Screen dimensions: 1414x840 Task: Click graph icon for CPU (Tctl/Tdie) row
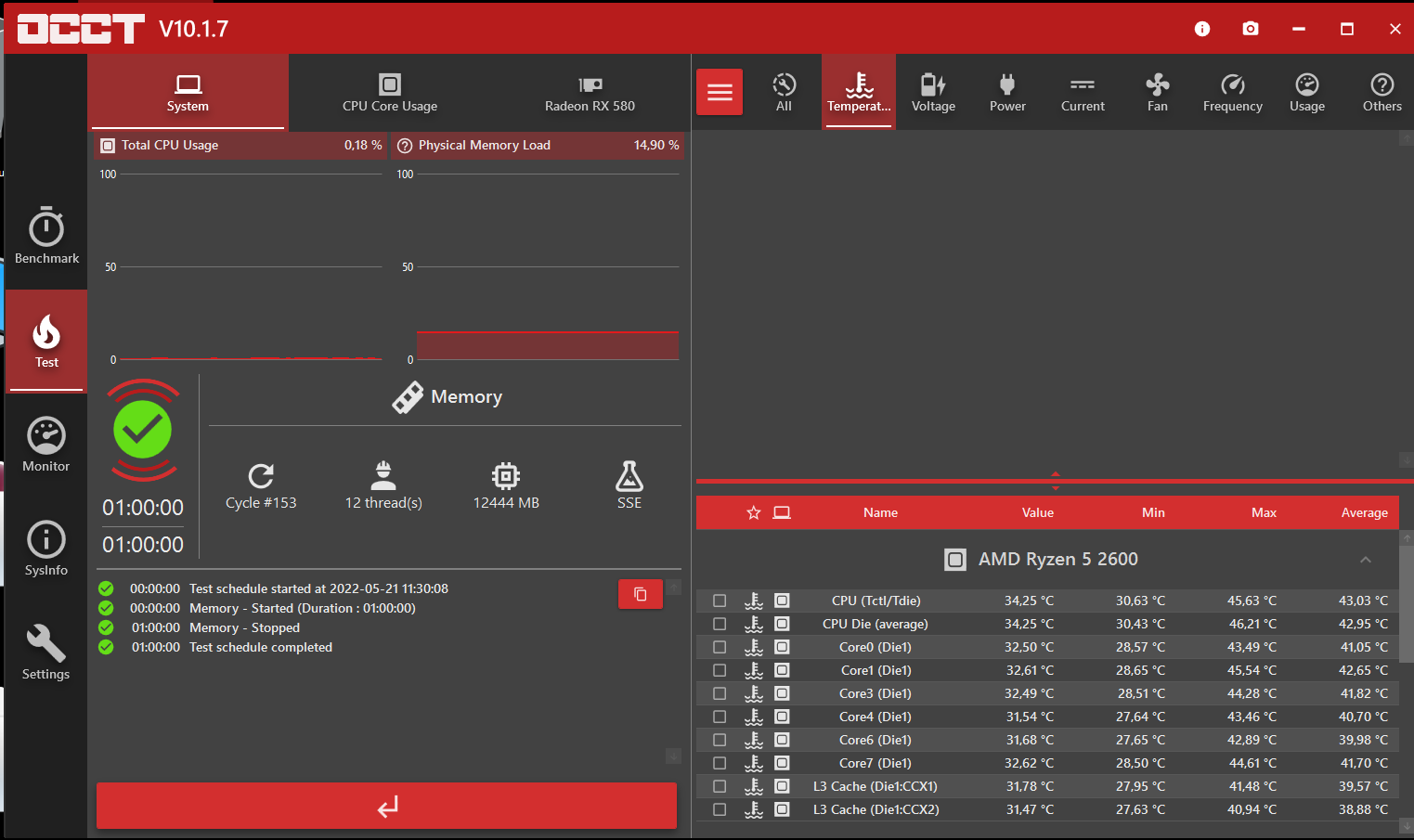[x=754, y=601]
